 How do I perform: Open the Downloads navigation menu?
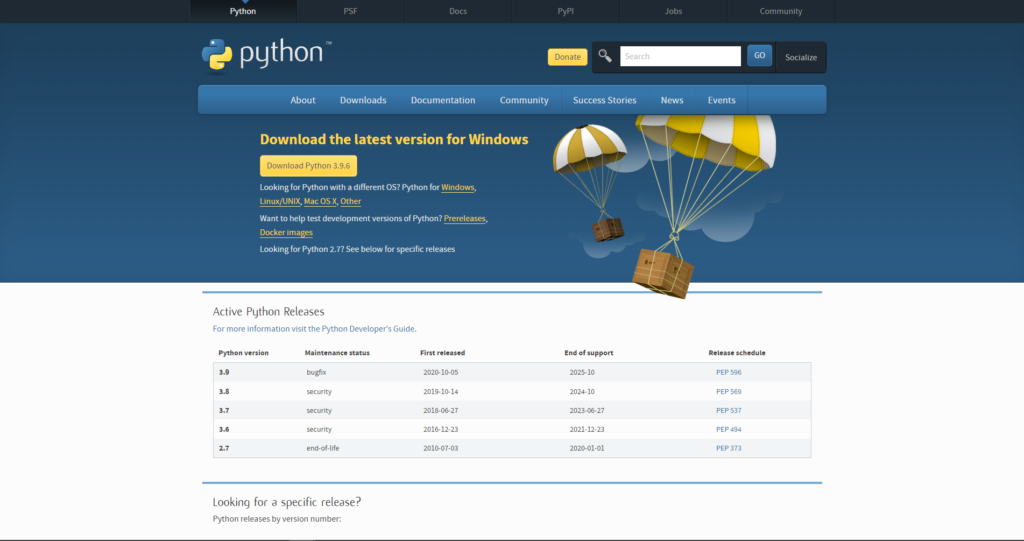(x=363, y=100)
